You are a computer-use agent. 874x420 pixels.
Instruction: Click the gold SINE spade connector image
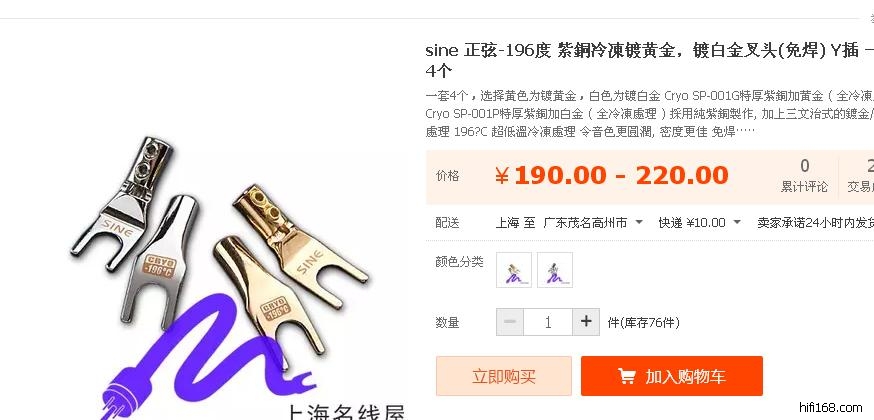click(x=300, y=245)
